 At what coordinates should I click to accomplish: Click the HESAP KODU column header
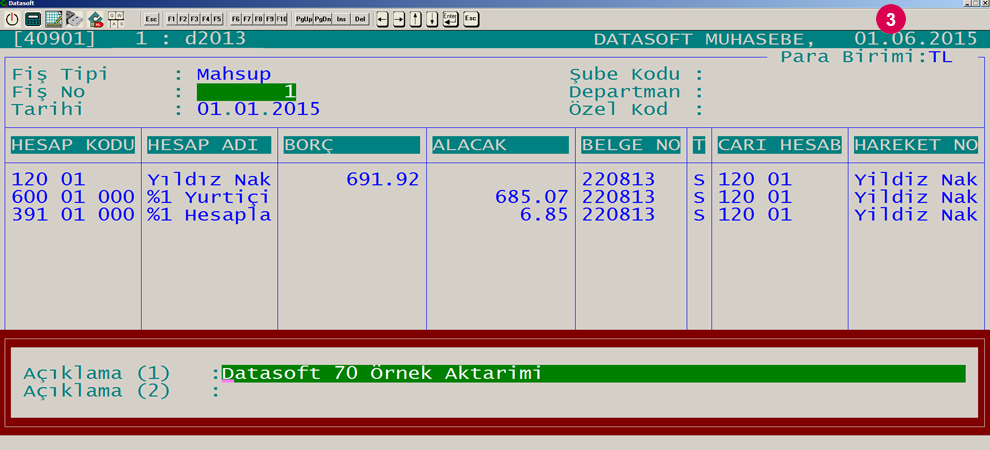[73, 145]
